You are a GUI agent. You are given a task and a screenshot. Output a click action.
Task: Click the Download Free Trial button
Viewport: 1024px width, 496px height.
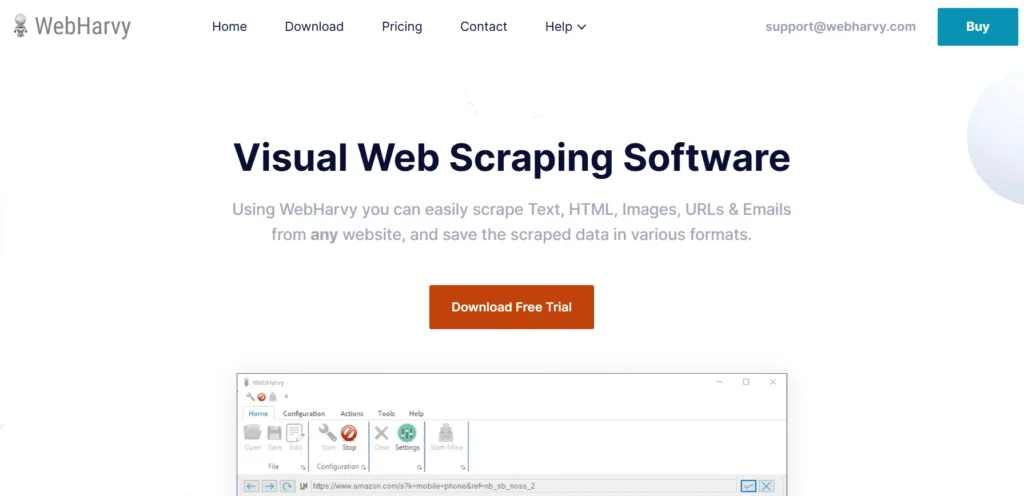tap(511, 307)
